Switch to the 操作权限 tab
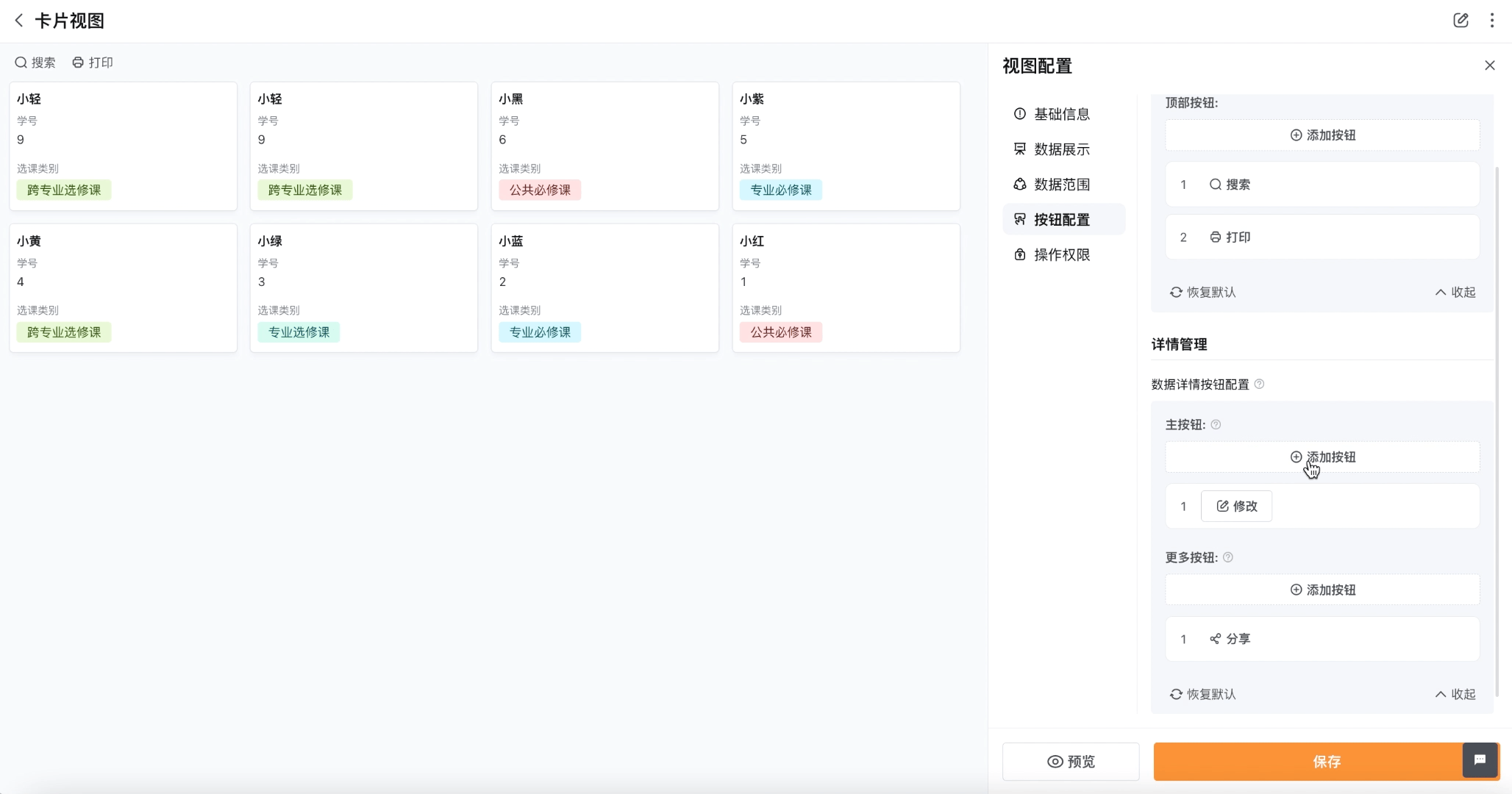The image size is (1512, 794). 1063,254
